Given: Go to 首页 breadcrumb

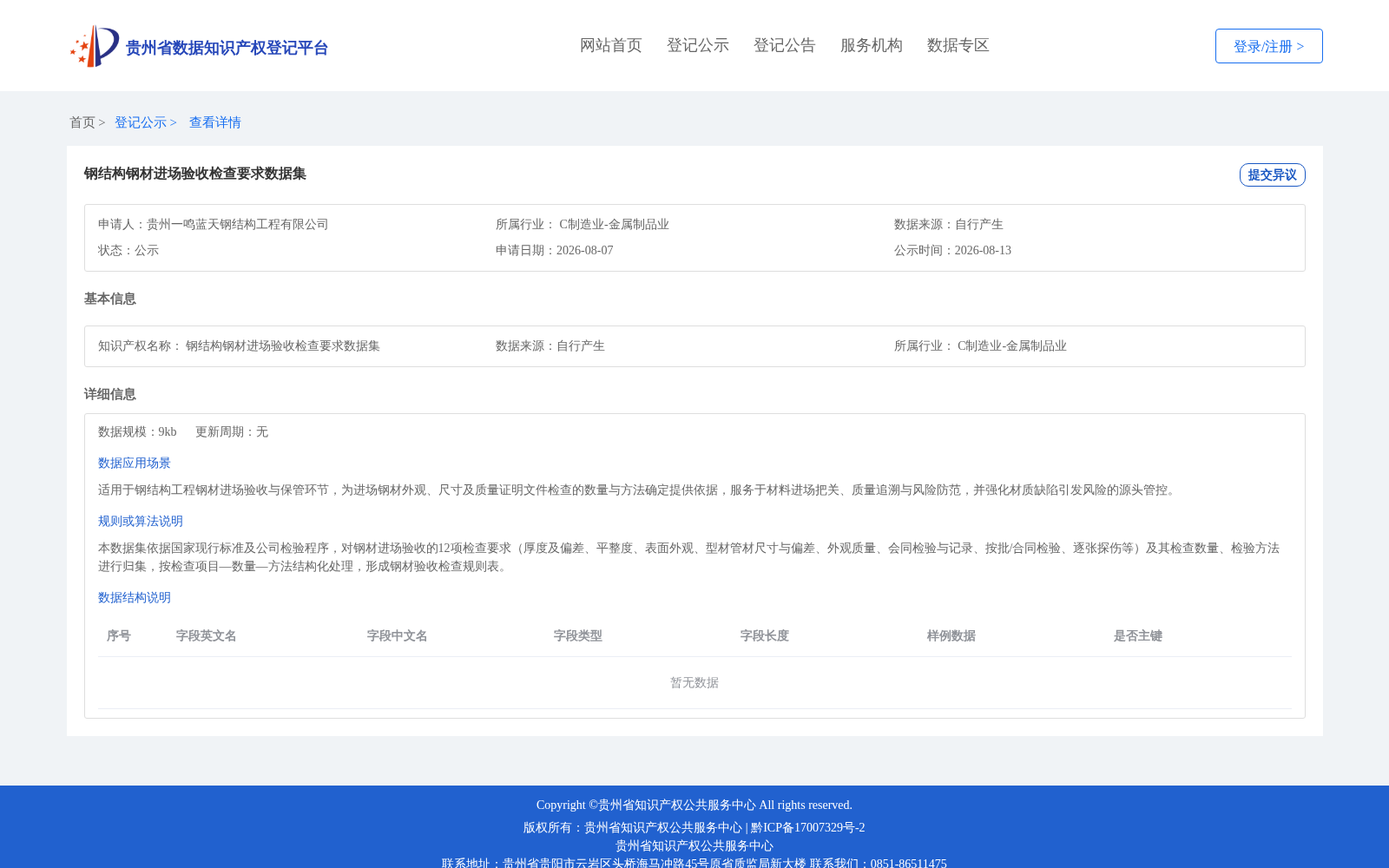Looking at the screenshot, I should point(82,122).
